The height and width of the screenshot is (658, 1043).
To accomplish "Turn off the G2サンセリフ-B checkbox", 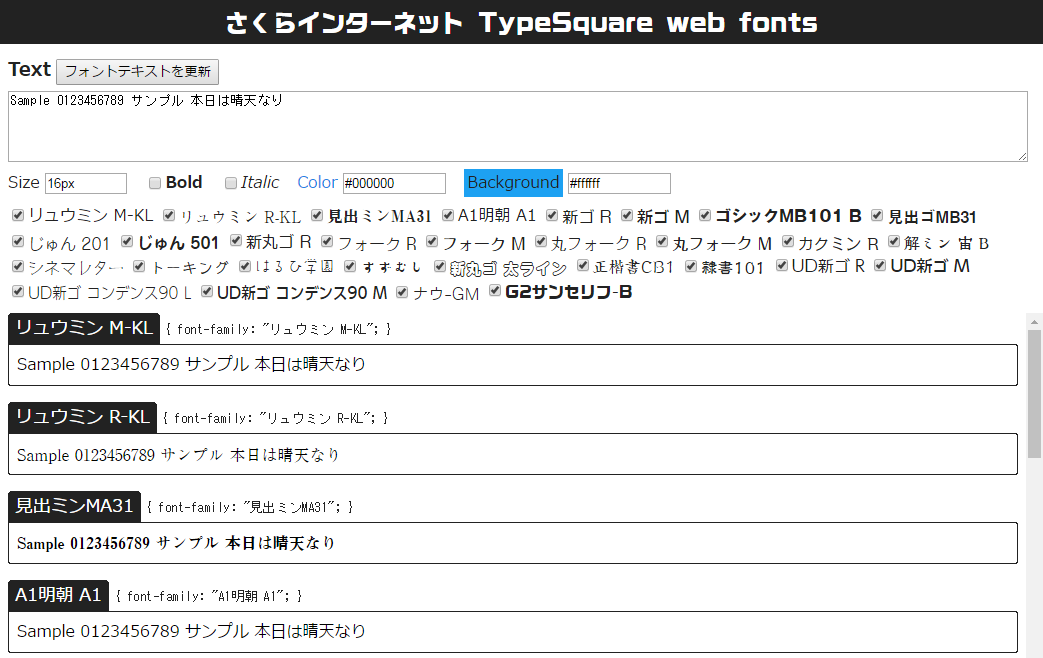I will [x=494, y=290].
